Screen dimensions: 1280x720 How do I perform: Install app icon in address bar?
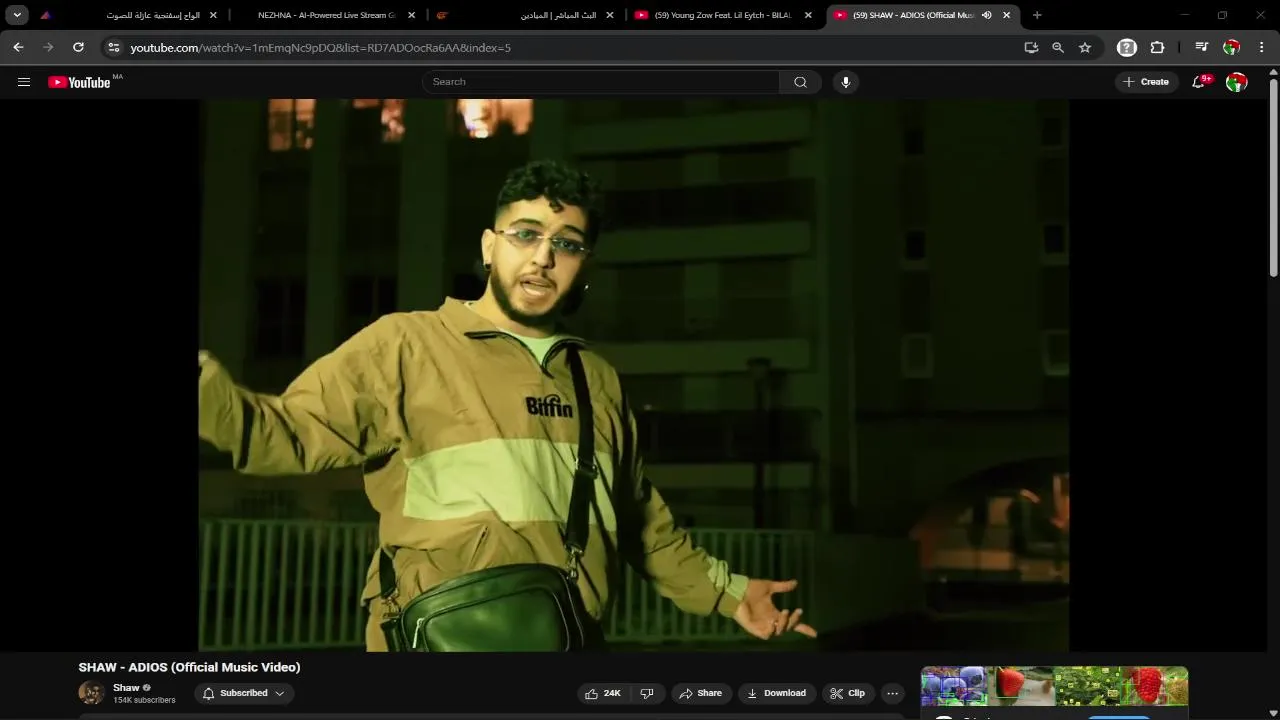1031,47
